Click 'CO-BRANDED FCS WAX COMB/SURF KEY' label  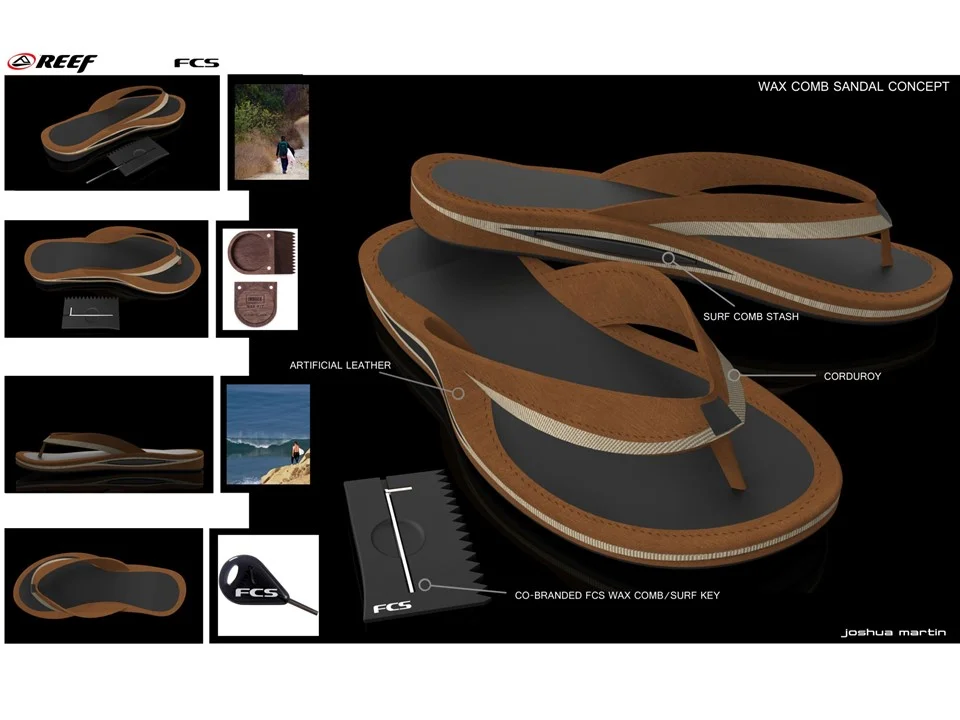[x=617, y=595]
